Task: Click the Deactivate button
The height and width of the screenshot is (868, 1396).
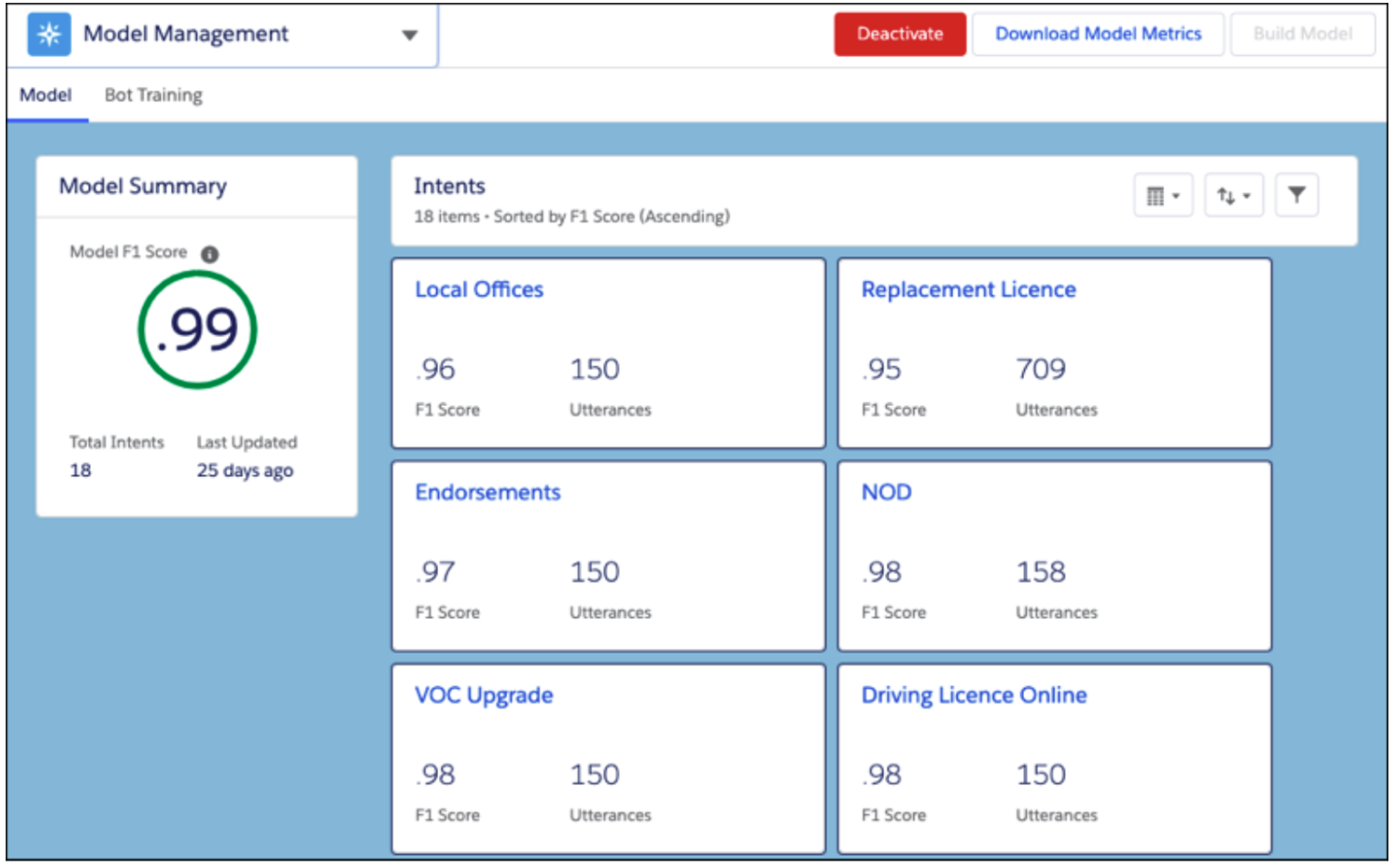Action: [x=899, y=34]
